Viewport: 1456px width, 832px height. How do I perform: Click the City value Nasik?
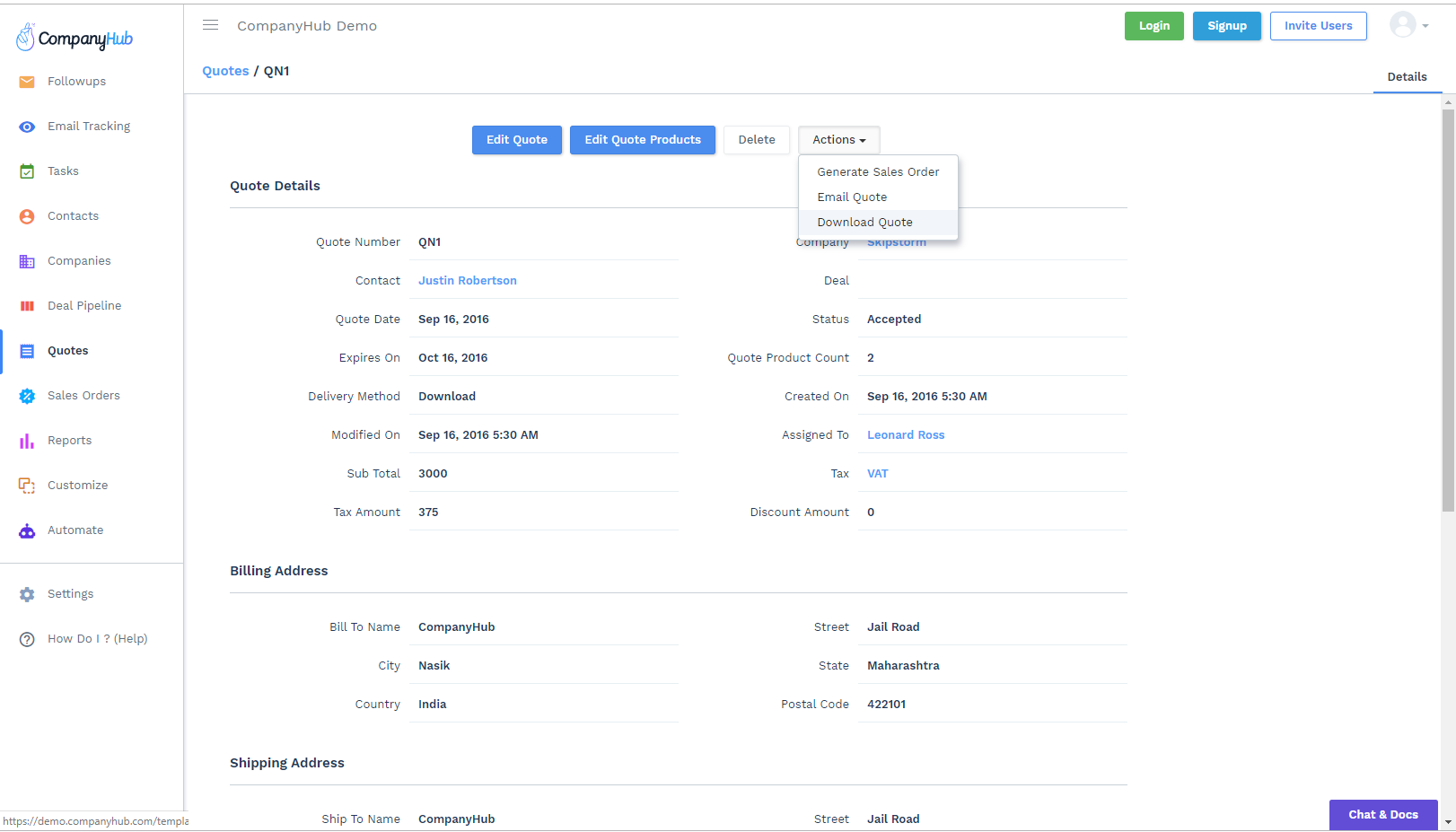click(x=434, y=666)
